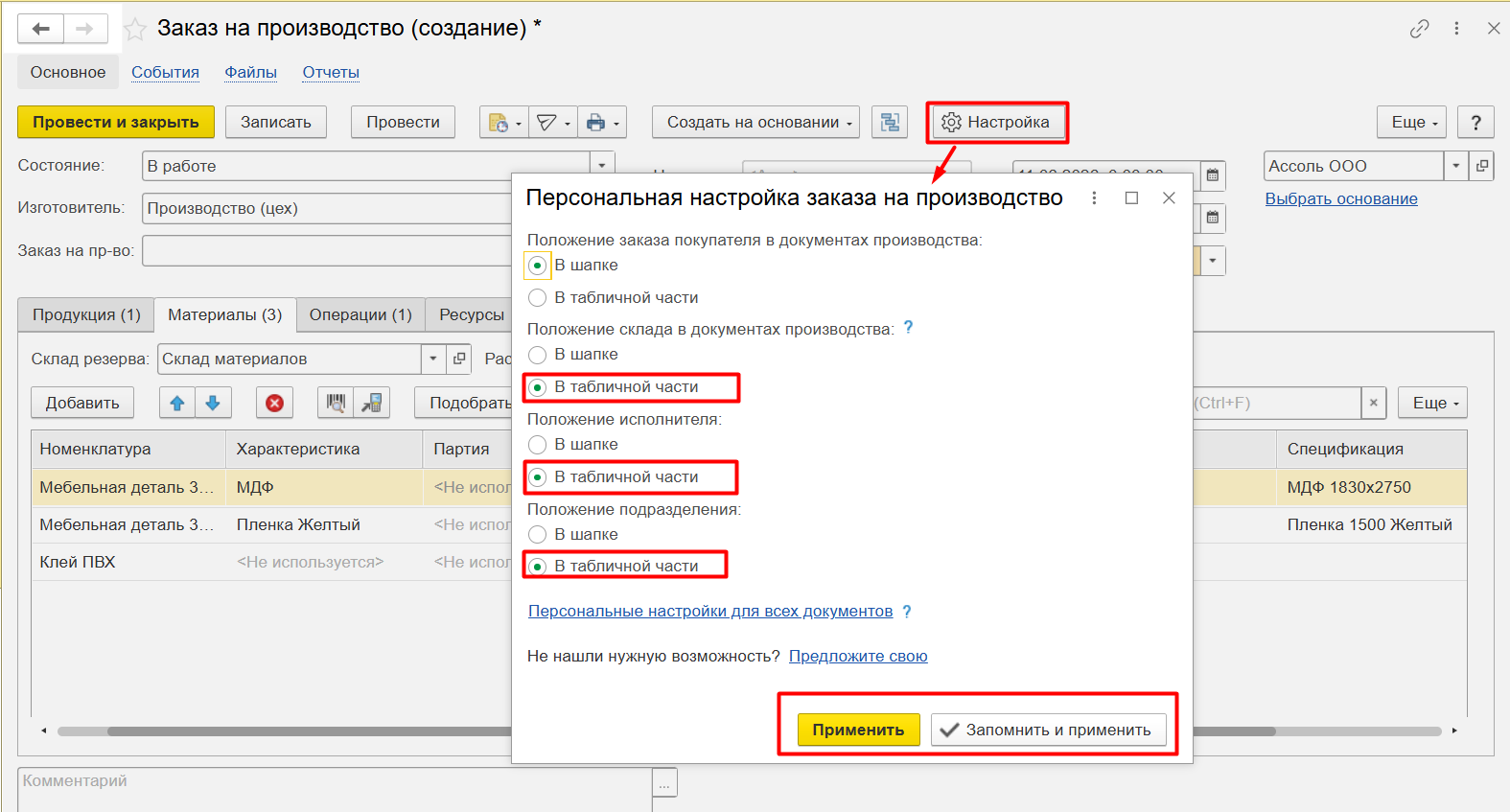Viewport: 1510px width, 812px height.
Task: Go forward with the right arrow button
Action: 85,29
